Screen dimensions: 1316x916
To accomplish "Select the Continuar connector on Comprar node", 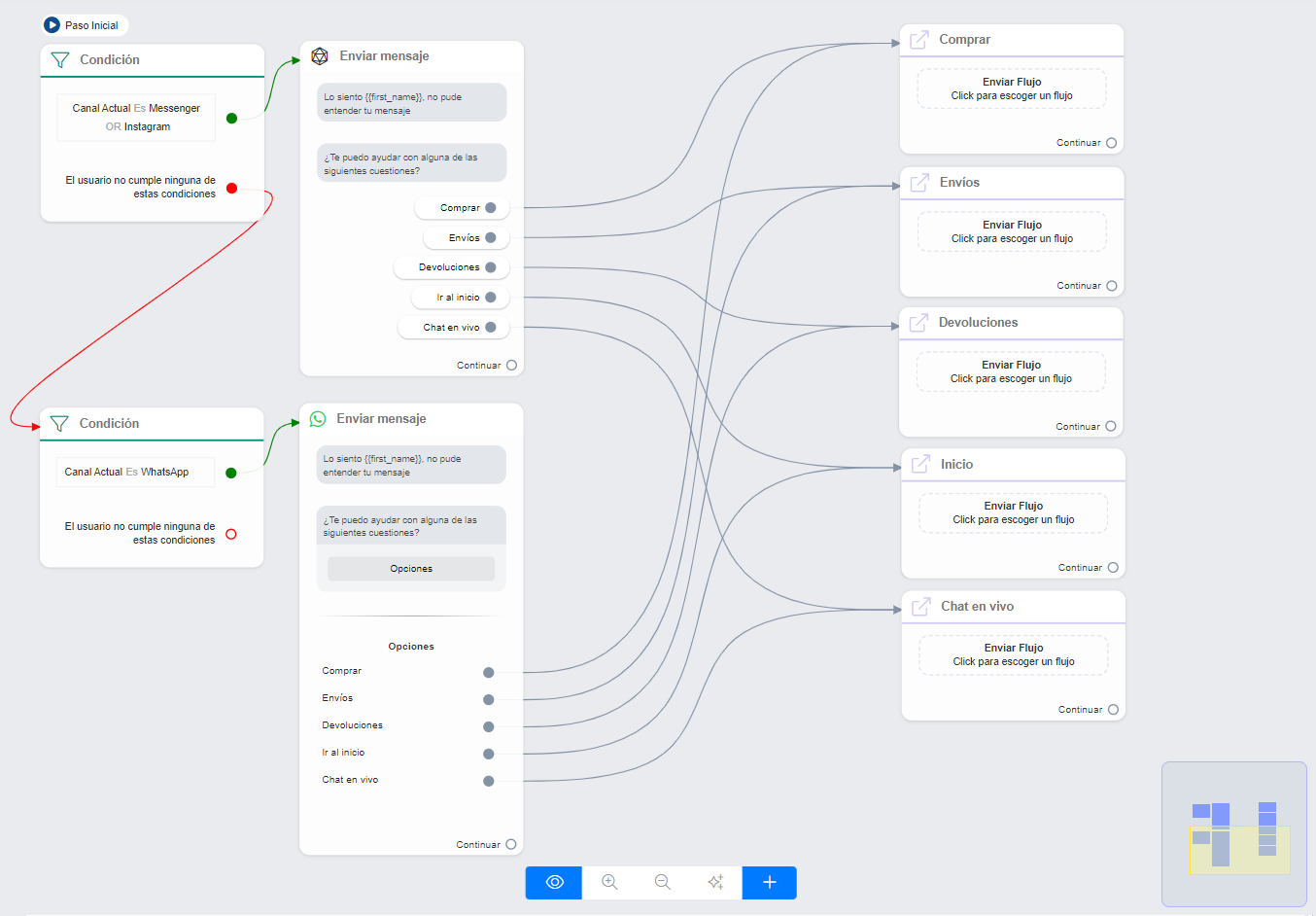I will click(x=1111, y=143).
